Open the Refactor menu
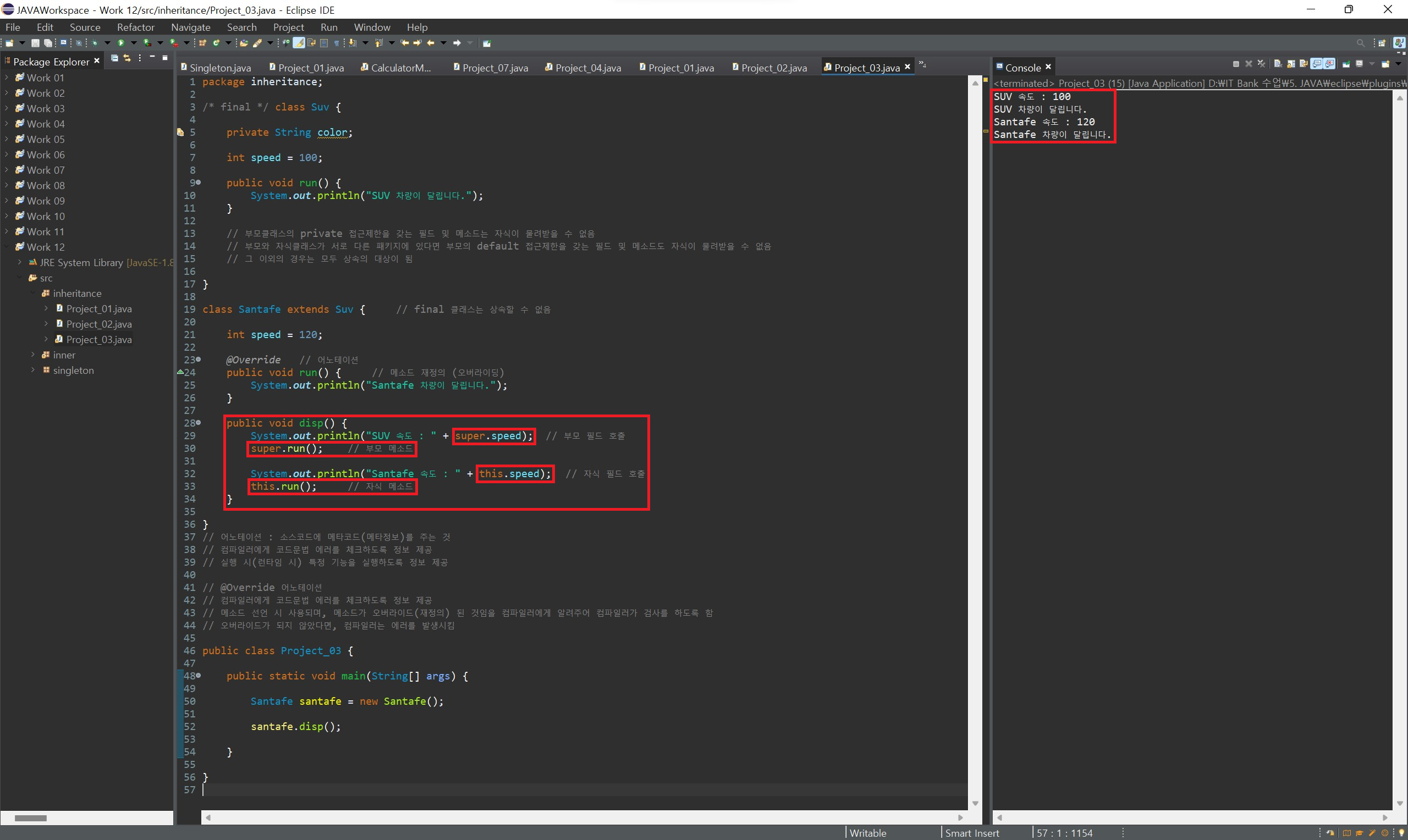This screenshot has width=1408, height=840. coord(135,27)
